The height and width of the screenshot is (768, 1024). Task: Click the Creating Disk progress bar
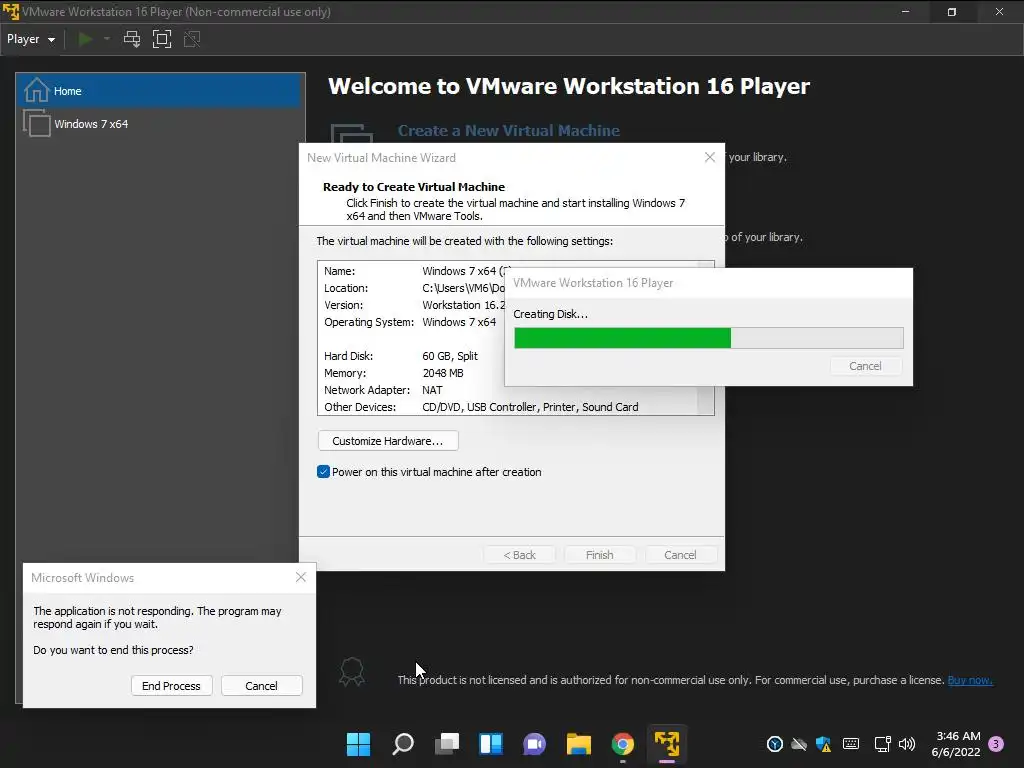pyautogui.click(x=709, y=338)
